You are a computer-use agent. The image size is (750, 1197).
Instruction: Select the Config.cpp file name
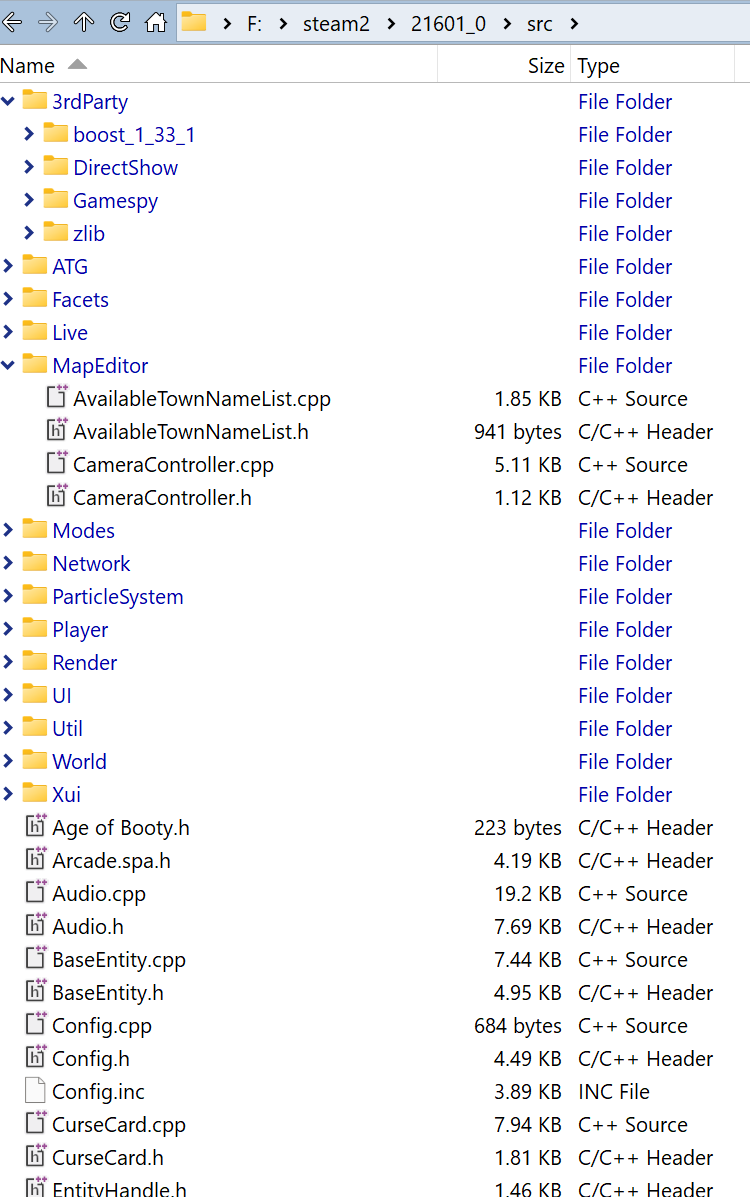pos(102,1025)
